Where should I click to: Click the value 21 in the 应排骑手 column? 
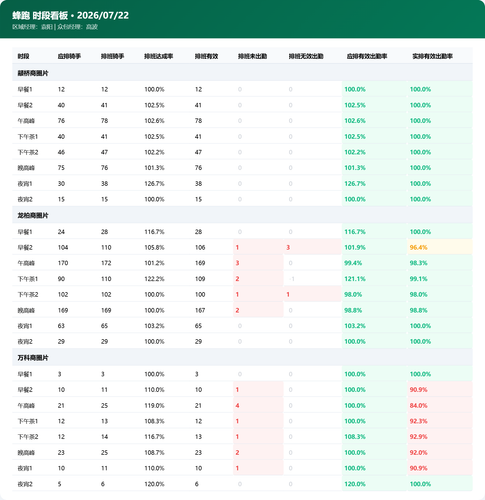(x=61, y=405)
